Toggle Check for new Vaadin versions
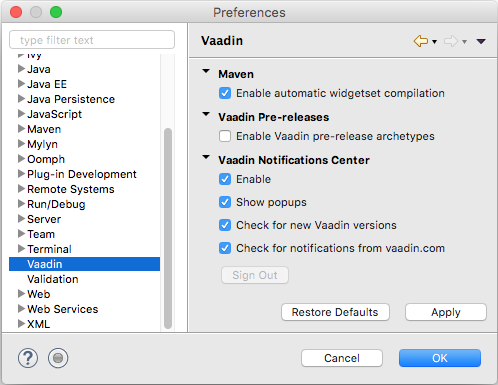Viewport: 498px width, 385px height. pos(225,225)
